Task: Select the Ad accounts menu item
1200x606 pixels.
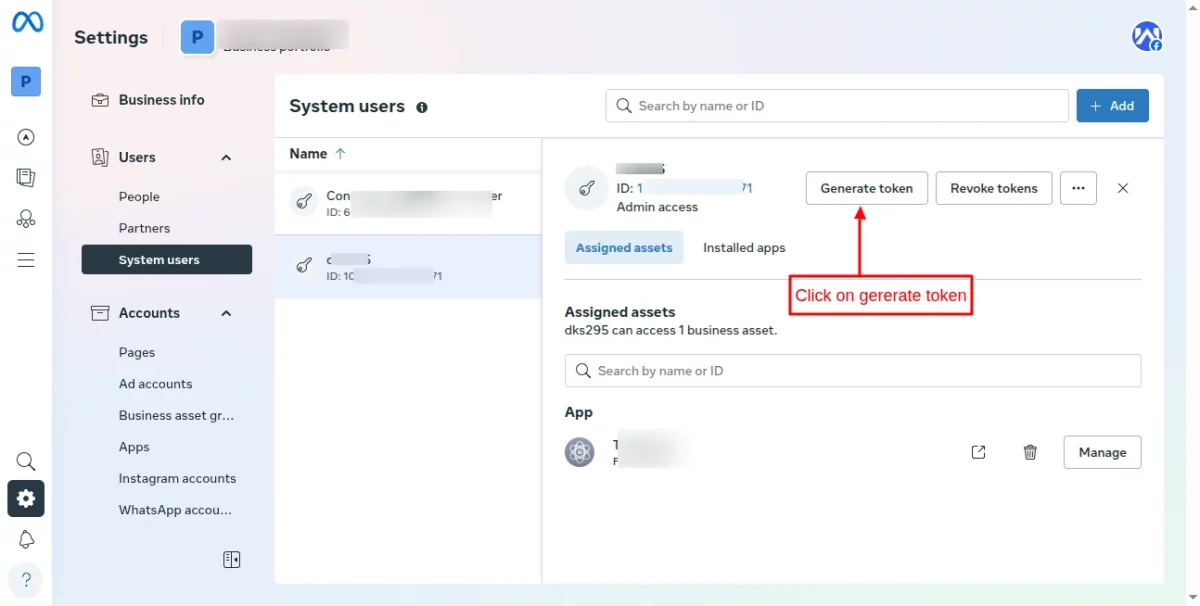Action: (155, 384)
